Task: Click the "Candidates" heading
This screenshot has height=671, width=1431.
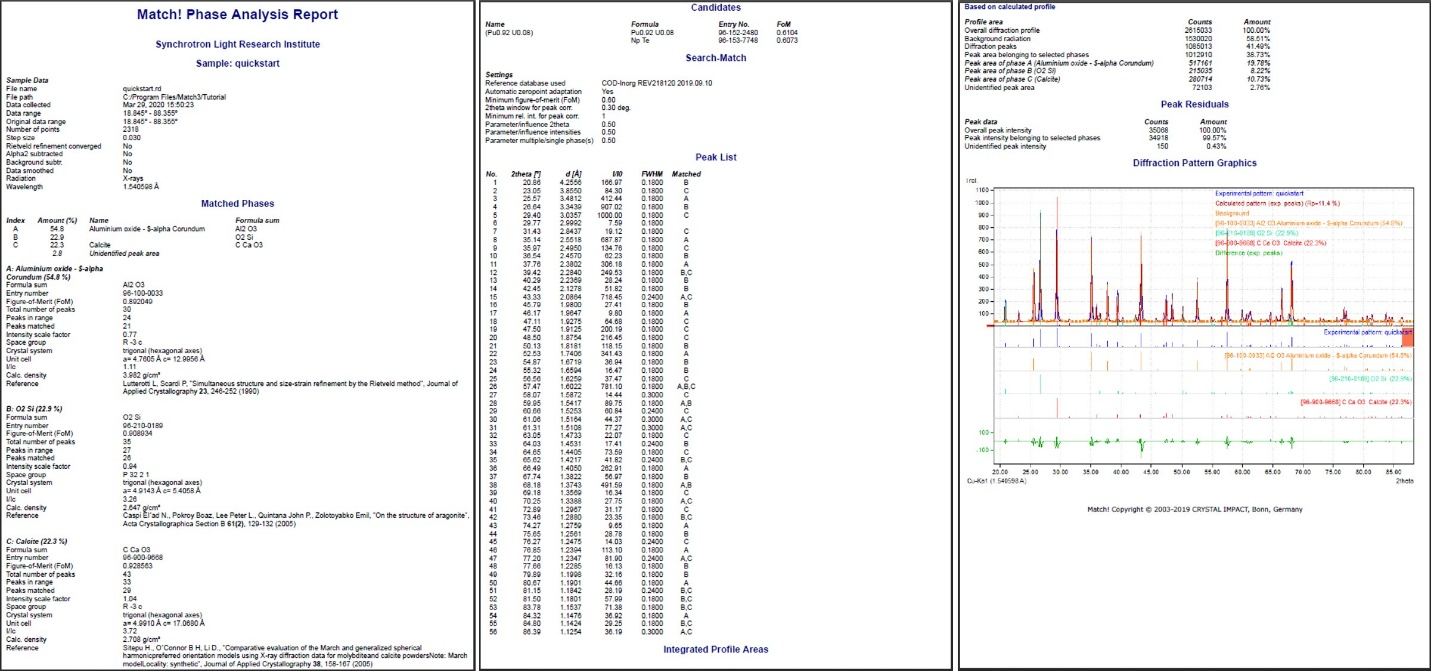Action: (x=715, y=8)
